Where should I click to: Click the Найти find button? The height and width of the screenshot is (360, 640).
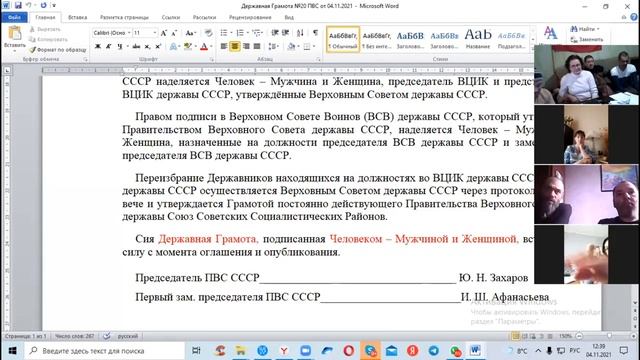pyautogui.click(x=584, y=29)
